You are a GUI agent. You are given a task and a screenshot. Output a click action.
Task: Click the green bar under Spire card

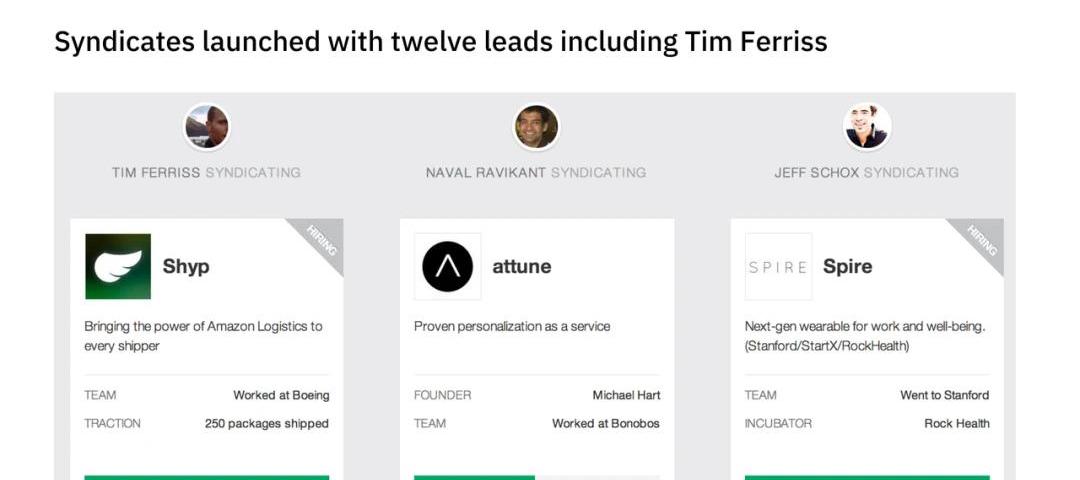click(866, 477)
